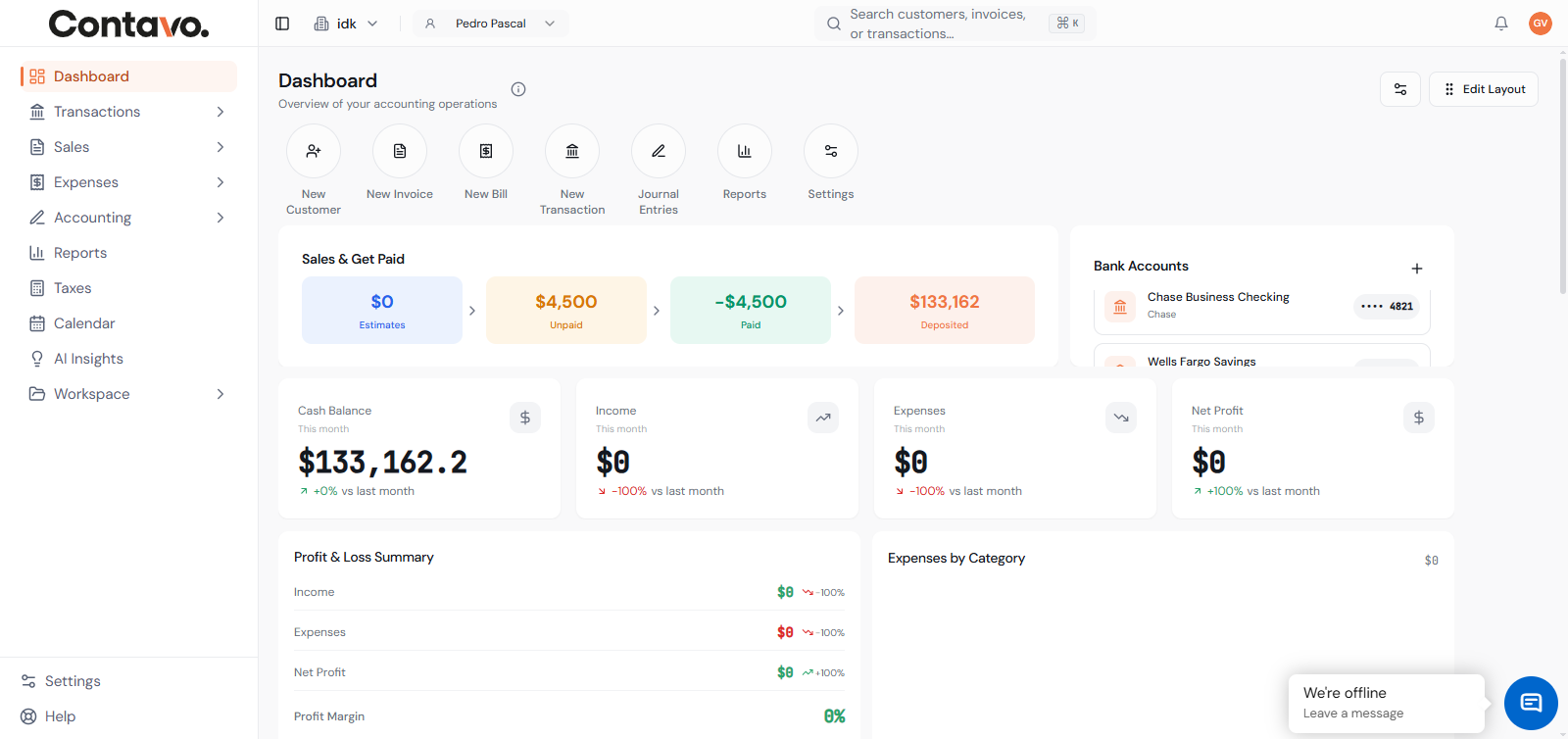Click the page vertical scrollbar

(1562, 176)
